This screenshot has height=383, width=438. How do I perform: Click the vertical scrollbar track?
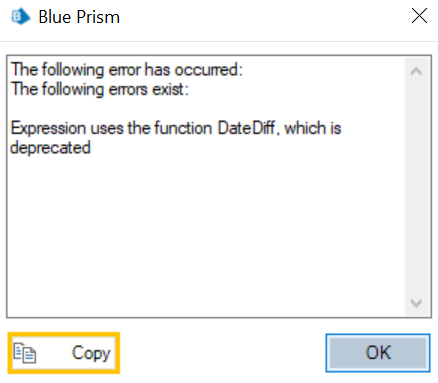coord(417,188)
